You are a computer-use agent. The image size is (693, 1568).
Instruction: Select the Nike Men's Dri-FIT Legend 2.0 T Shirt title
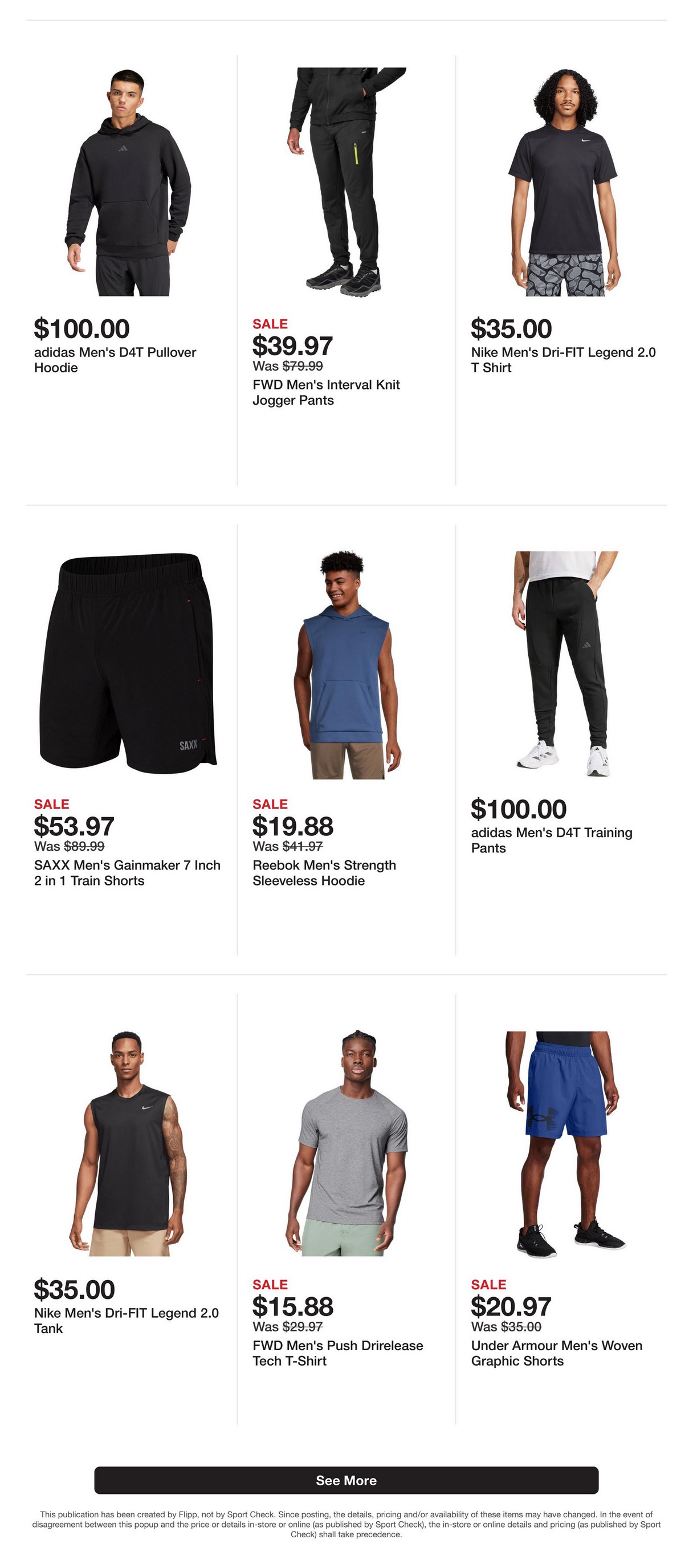coord(564,360)
